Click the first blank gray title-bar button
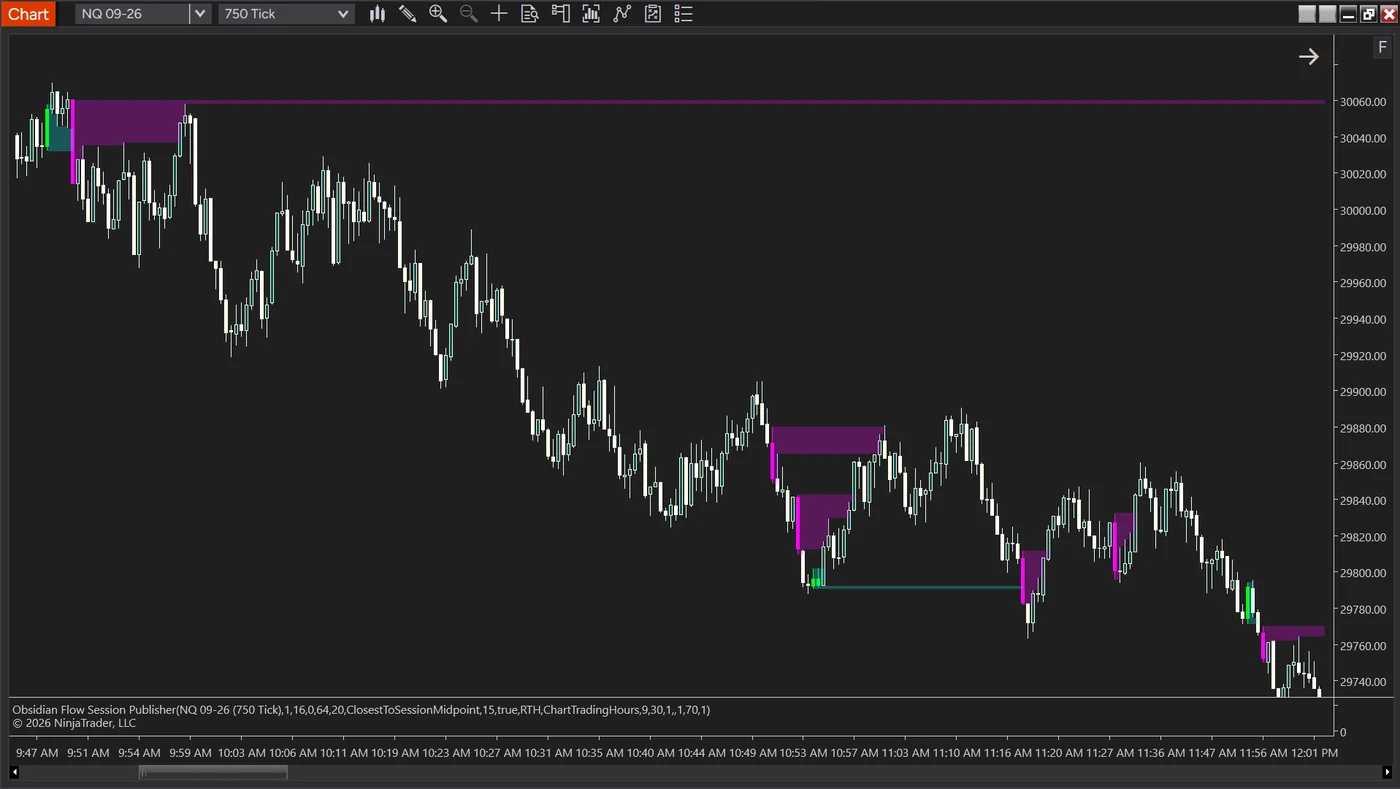The image size is (1400, 789). [1307, 14]
